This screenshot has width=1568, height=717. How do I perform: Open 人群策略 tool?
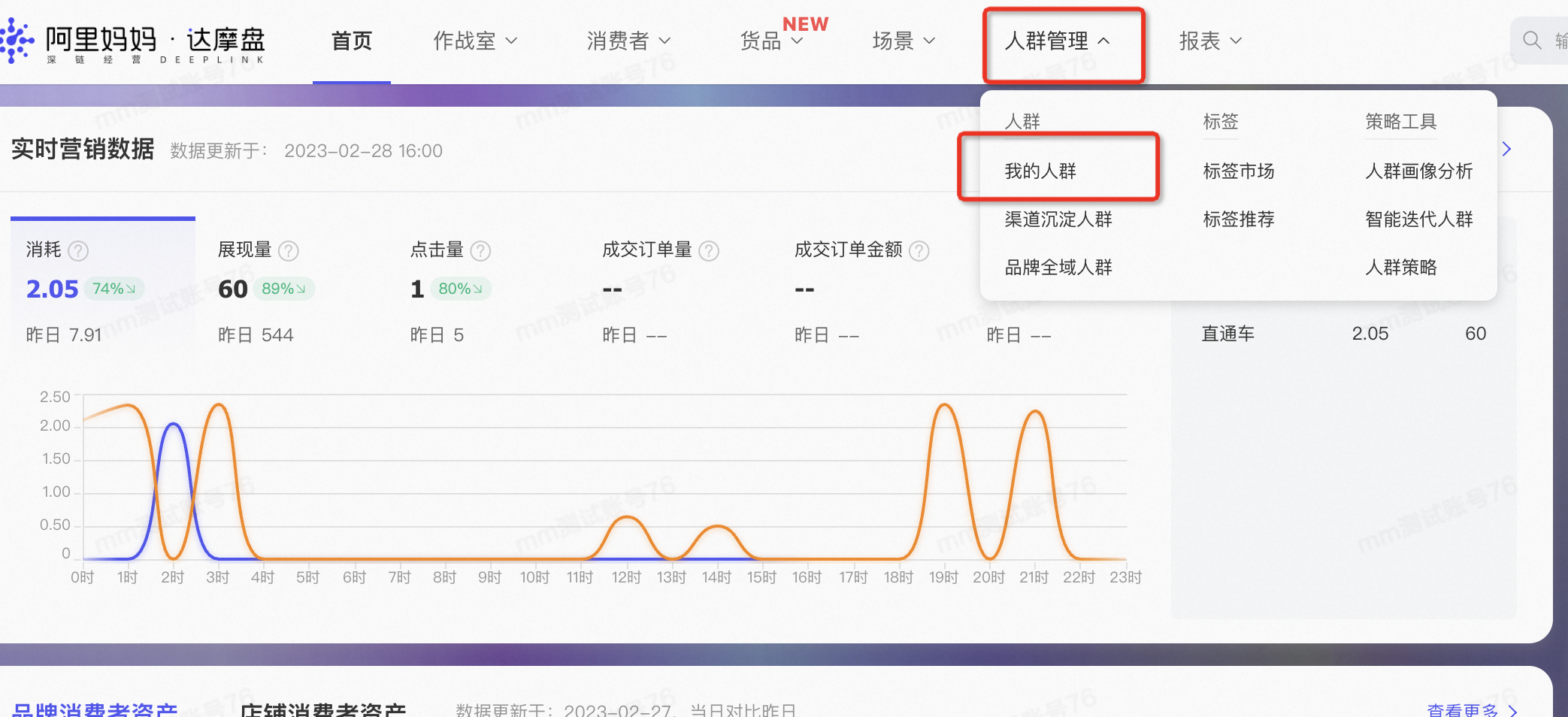1401,267
